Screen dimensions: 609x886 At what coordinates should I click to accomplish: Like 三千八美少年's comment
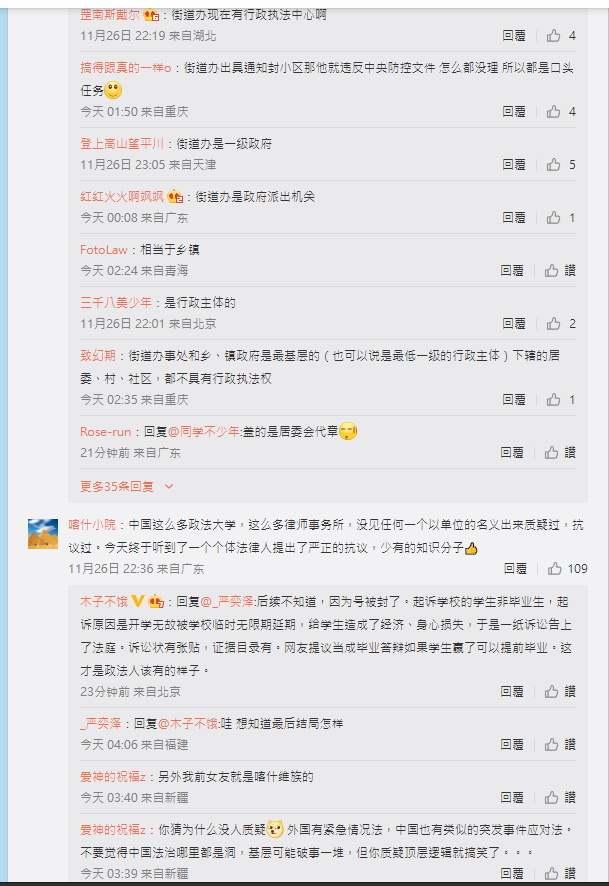pyautogui.click(x=554, y=324)
